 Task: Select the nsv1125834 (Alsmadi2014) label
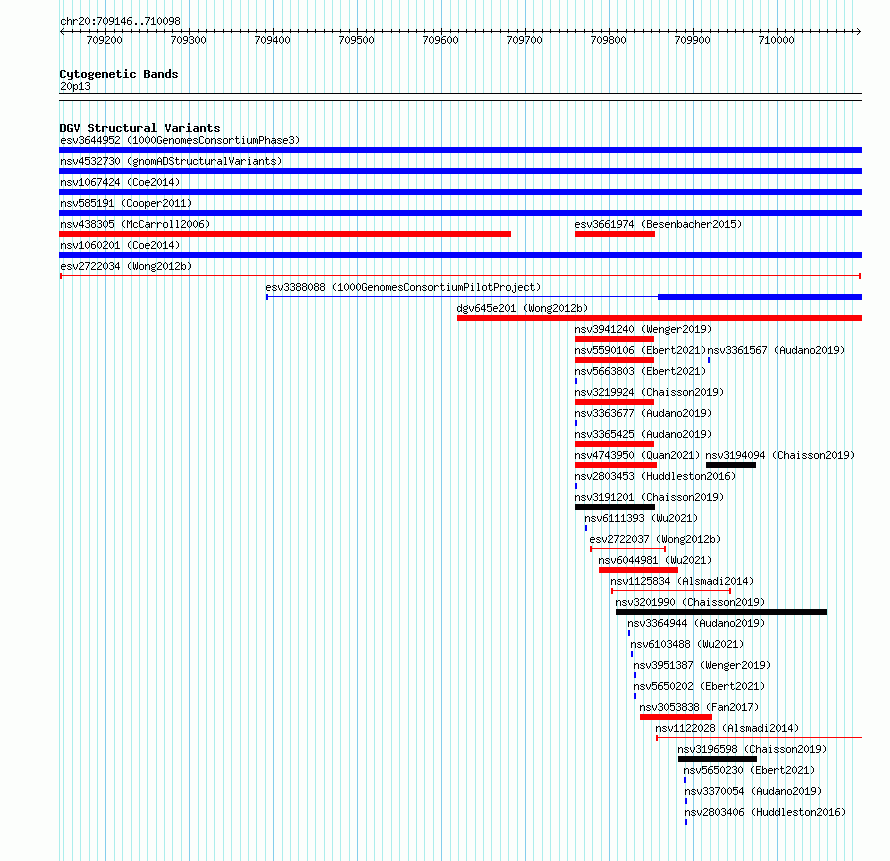[x=682, y=581]
